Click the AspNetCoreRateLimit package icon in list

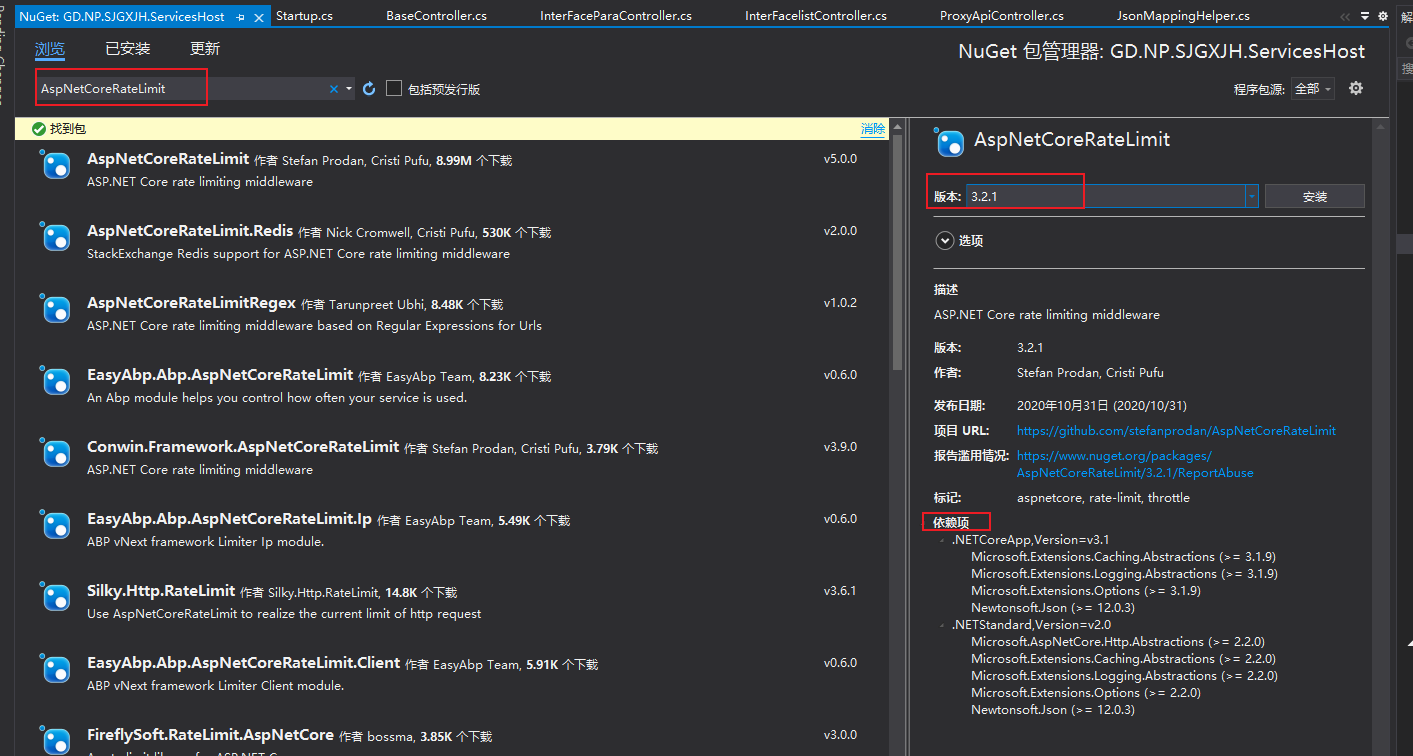pos(57,166)
